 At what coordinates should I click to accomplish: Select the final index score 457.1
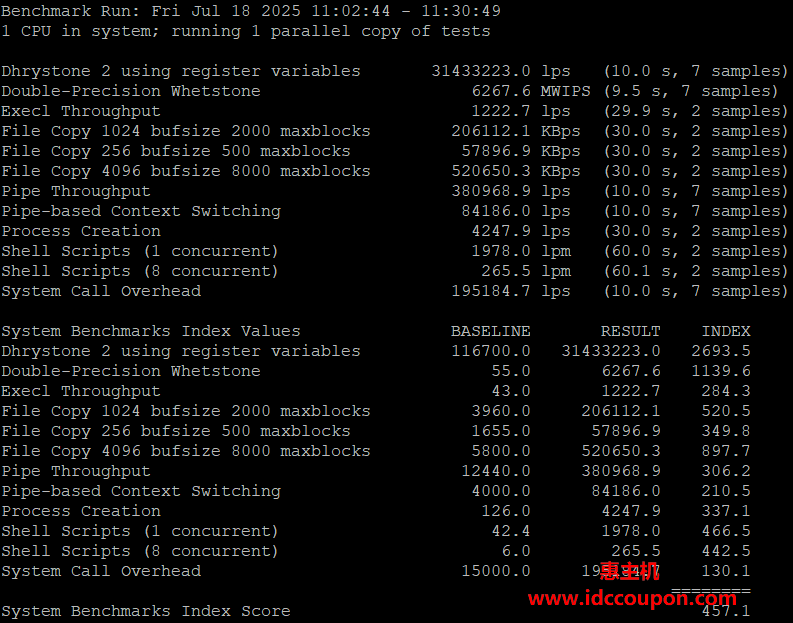click(726, 611)
